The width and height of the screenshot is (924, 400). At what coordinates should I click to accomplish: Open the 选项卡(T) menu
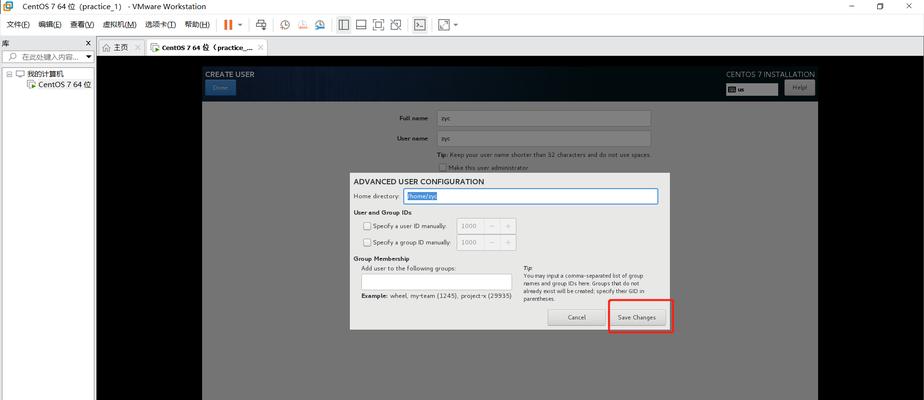click(x=160, y=25)
